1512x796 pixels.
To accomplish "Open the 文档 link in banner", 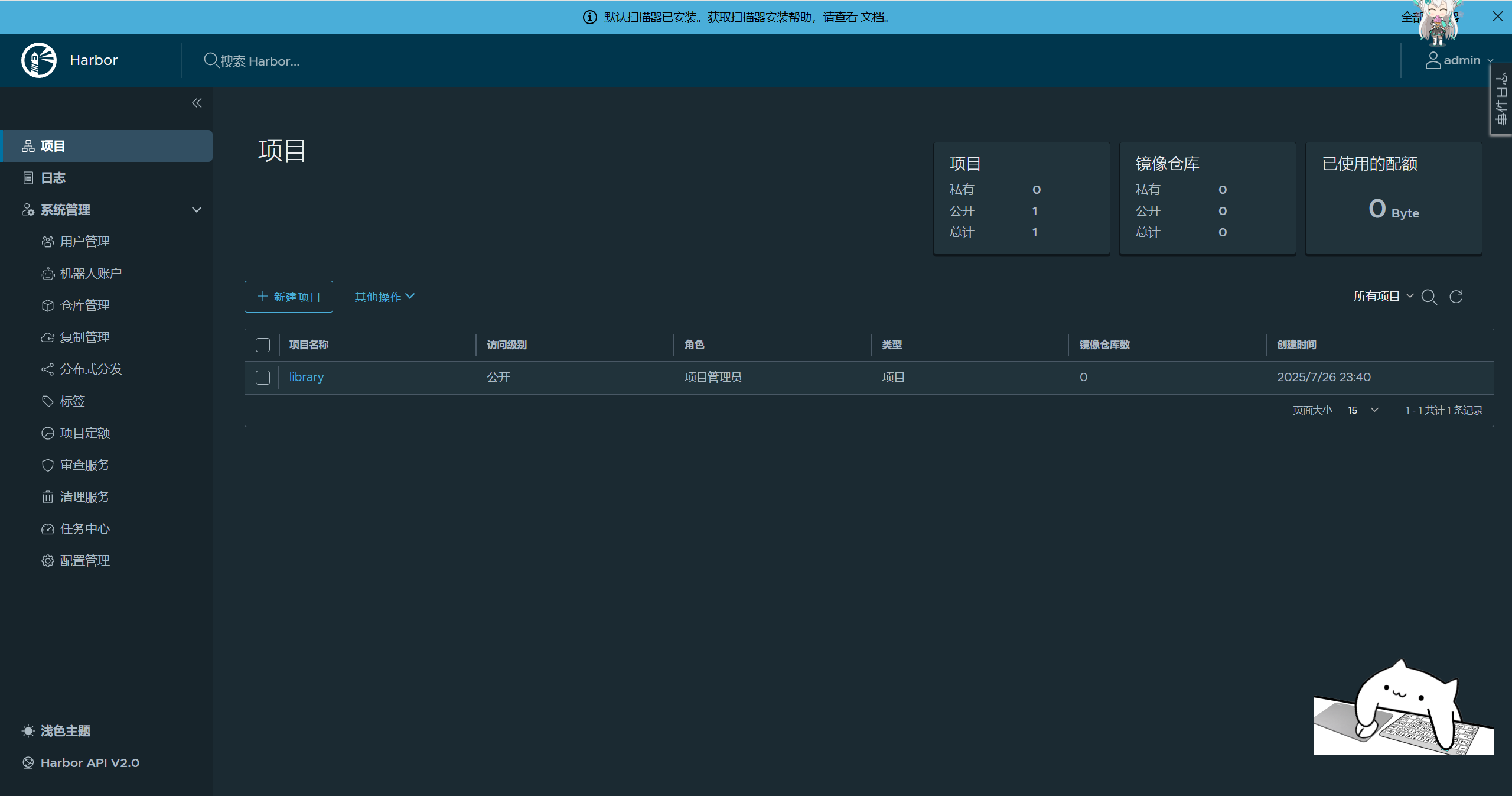I will click(877, 17).
